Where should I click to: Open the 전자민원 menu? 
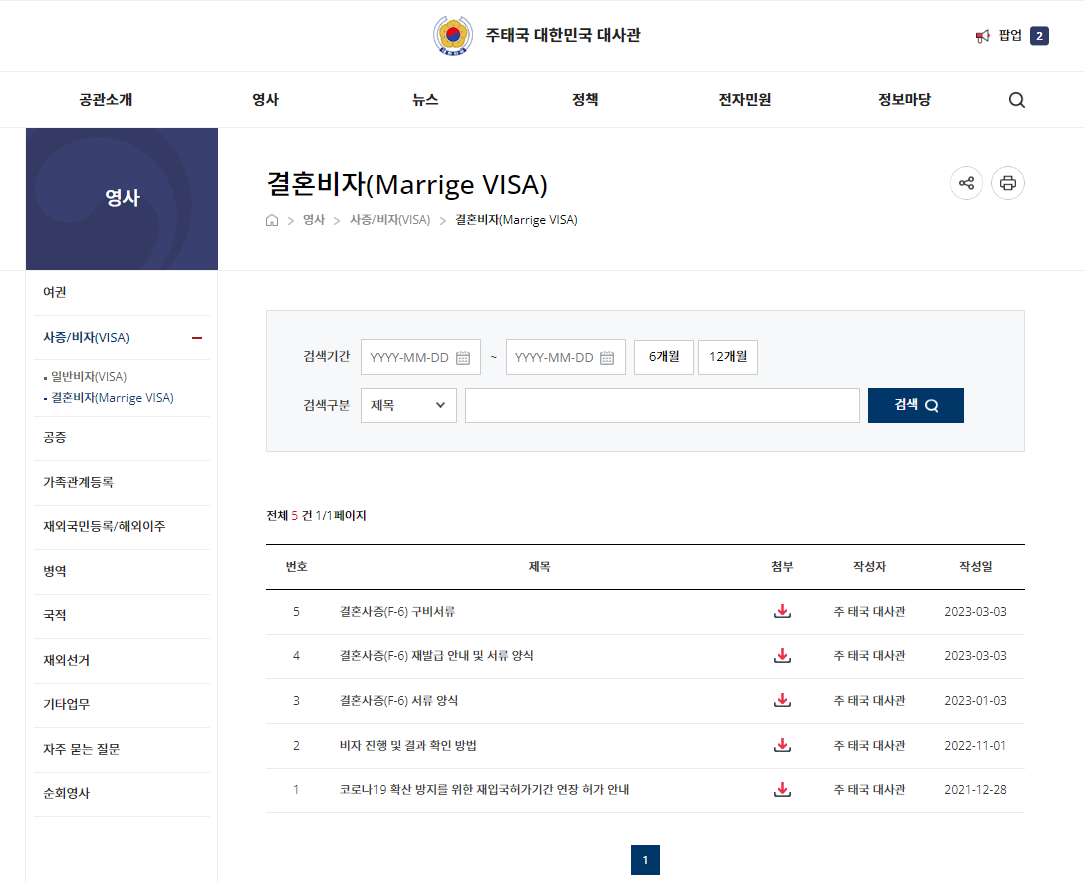tap(745, 100)
